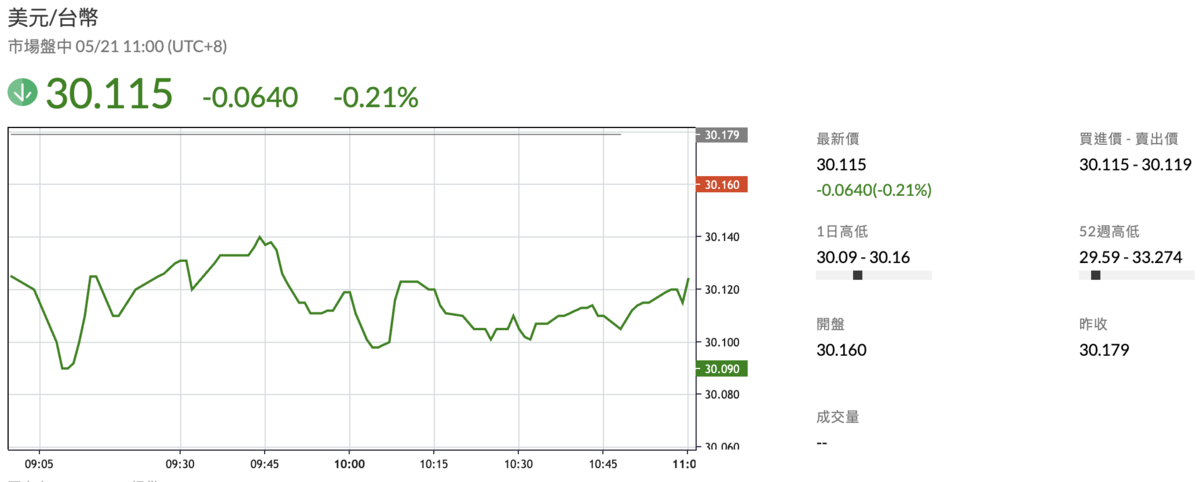Screen dimensions: 1200x482
Task: Click the gray 30.179 previous close tag
Action: click(721, 135)
